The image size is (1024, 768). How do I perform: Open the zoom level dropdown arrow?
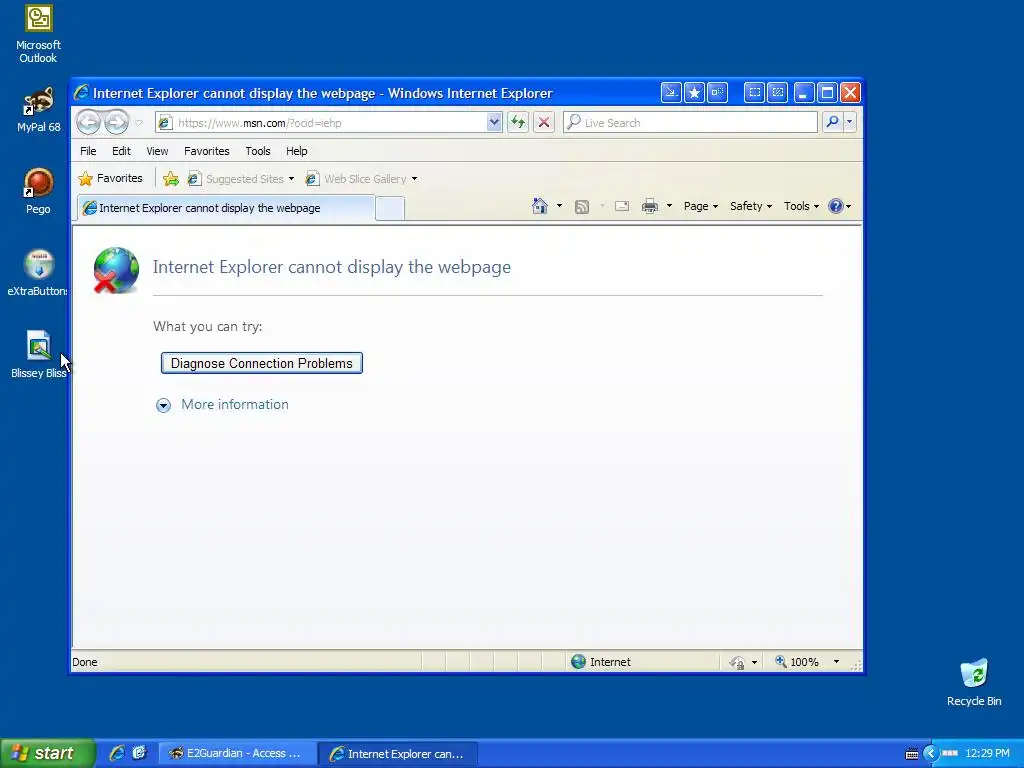click(836, 662)
